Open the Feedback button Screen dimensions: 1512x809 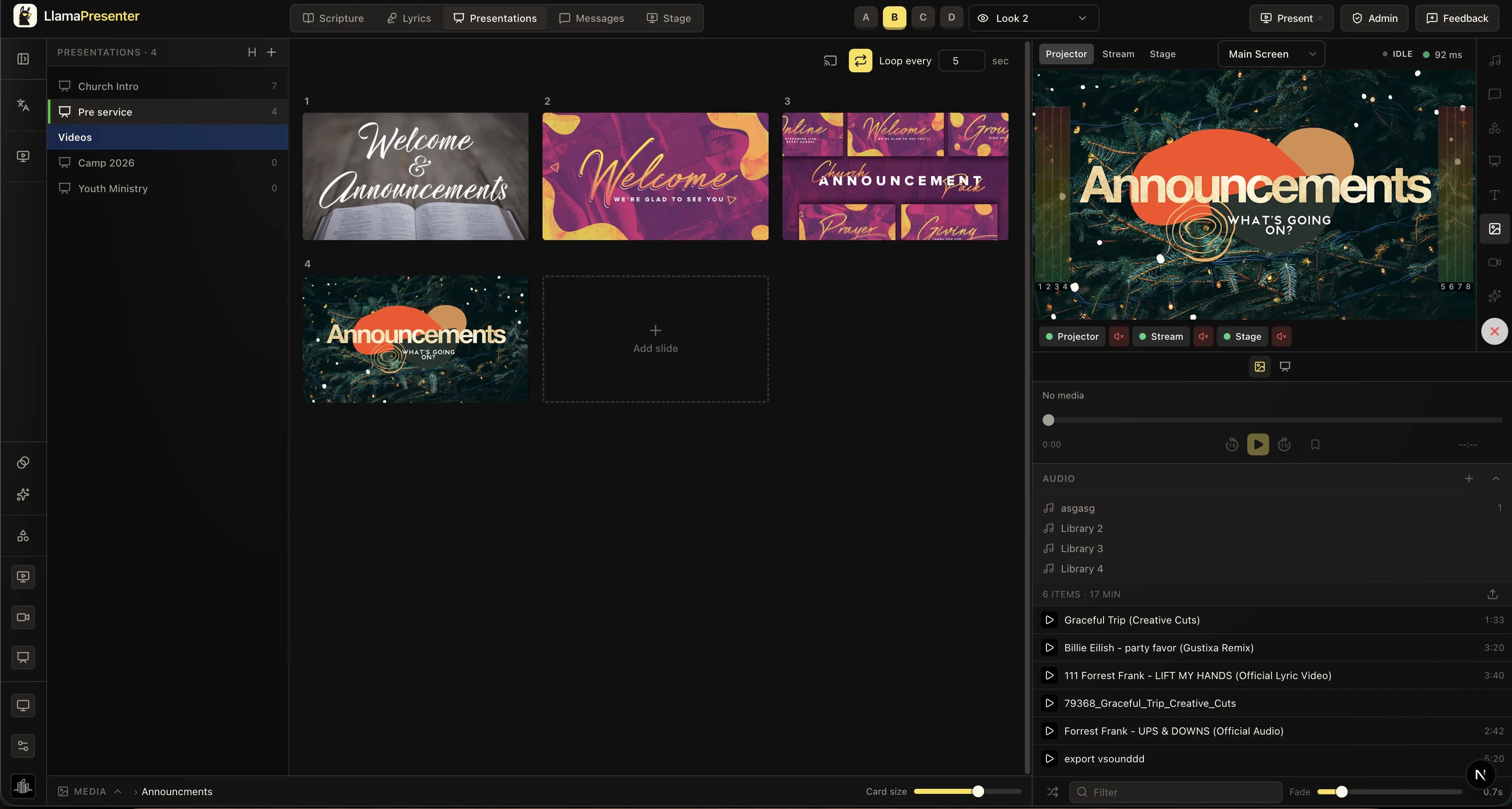pos(1457,18)
